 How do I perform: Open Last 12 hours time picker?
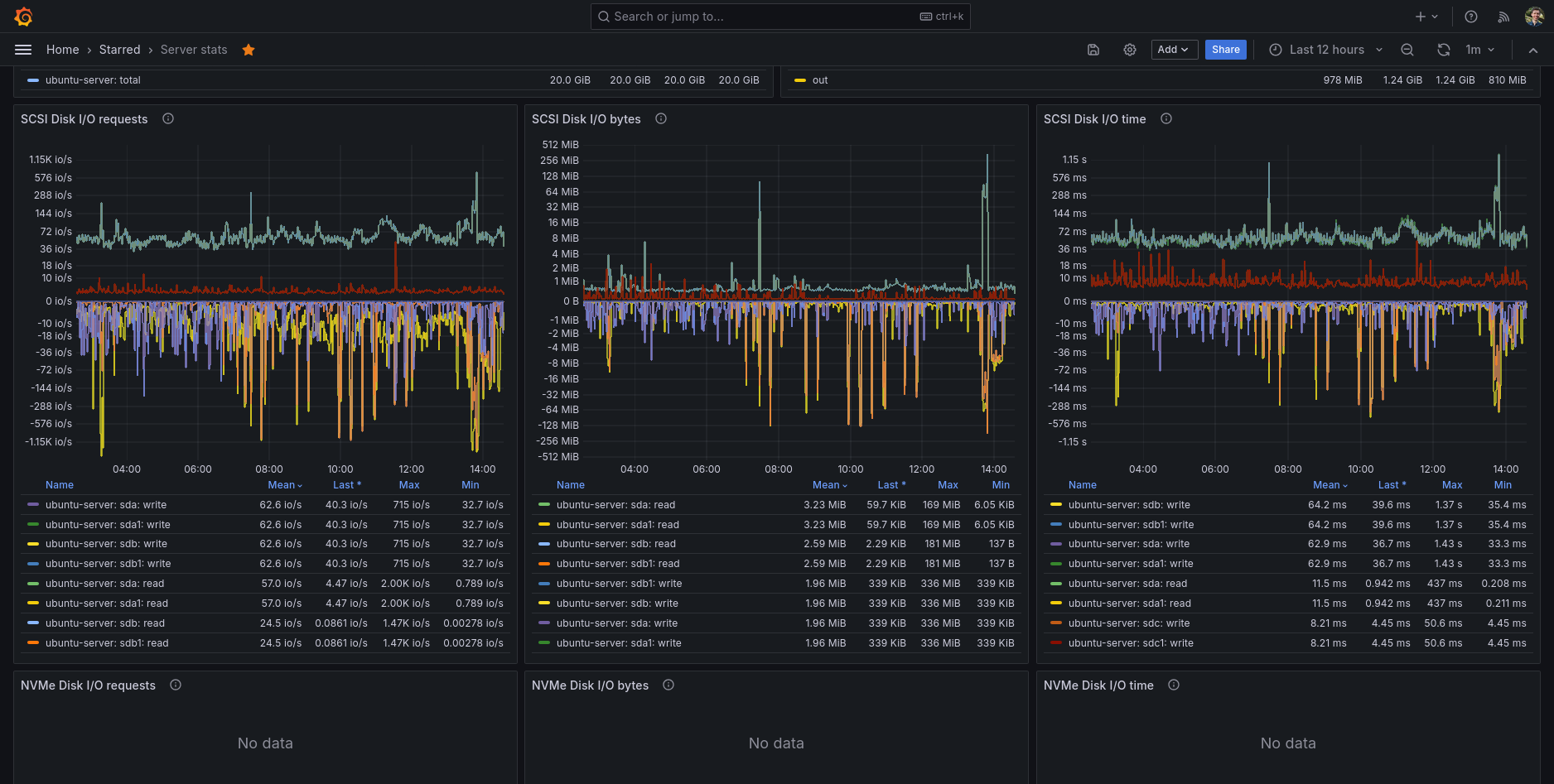[1325, 50]
